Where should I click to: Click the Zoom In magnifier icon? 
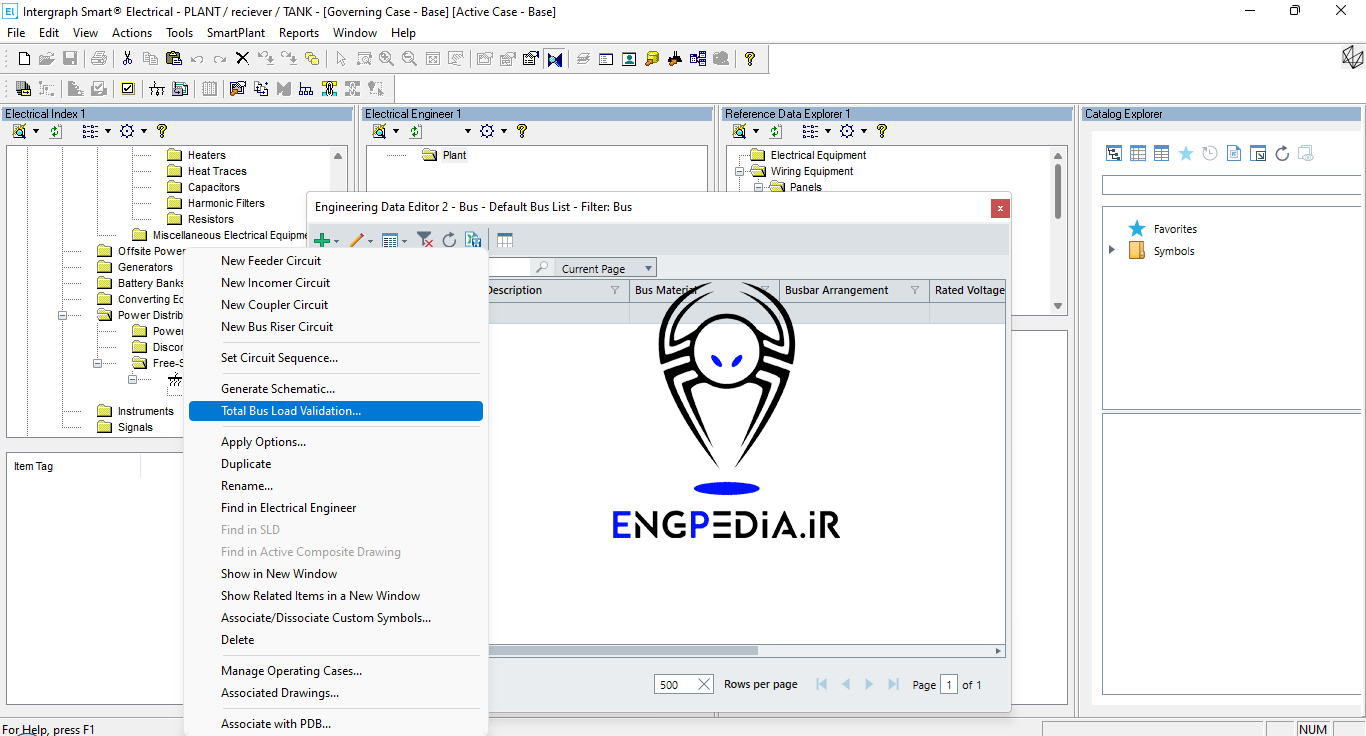click(x=386, y=59)
